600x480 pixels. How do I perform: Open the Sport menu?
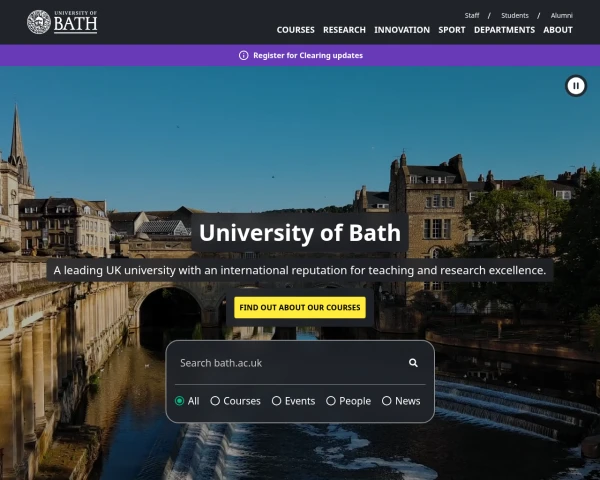click(x=452, y=30)
